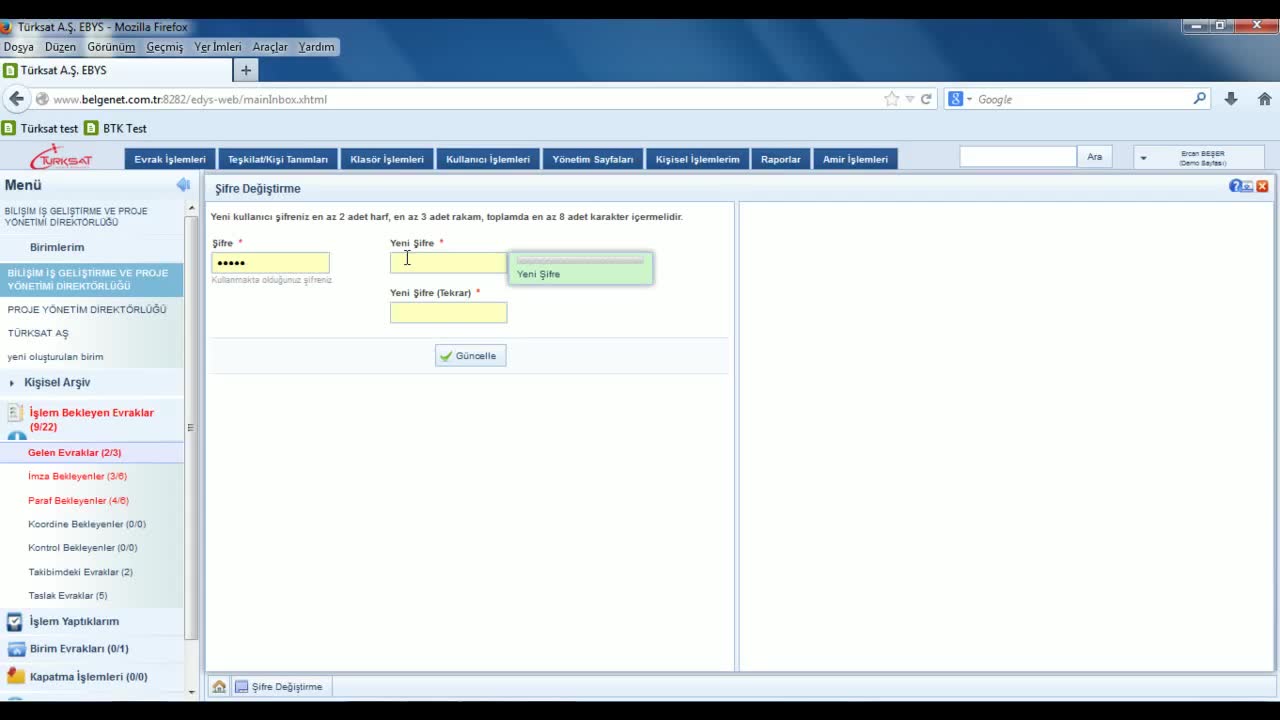Screen dimensions: 1280x720
Task: Expand the Kişisel Arşiv tree section
Action: 12,383
